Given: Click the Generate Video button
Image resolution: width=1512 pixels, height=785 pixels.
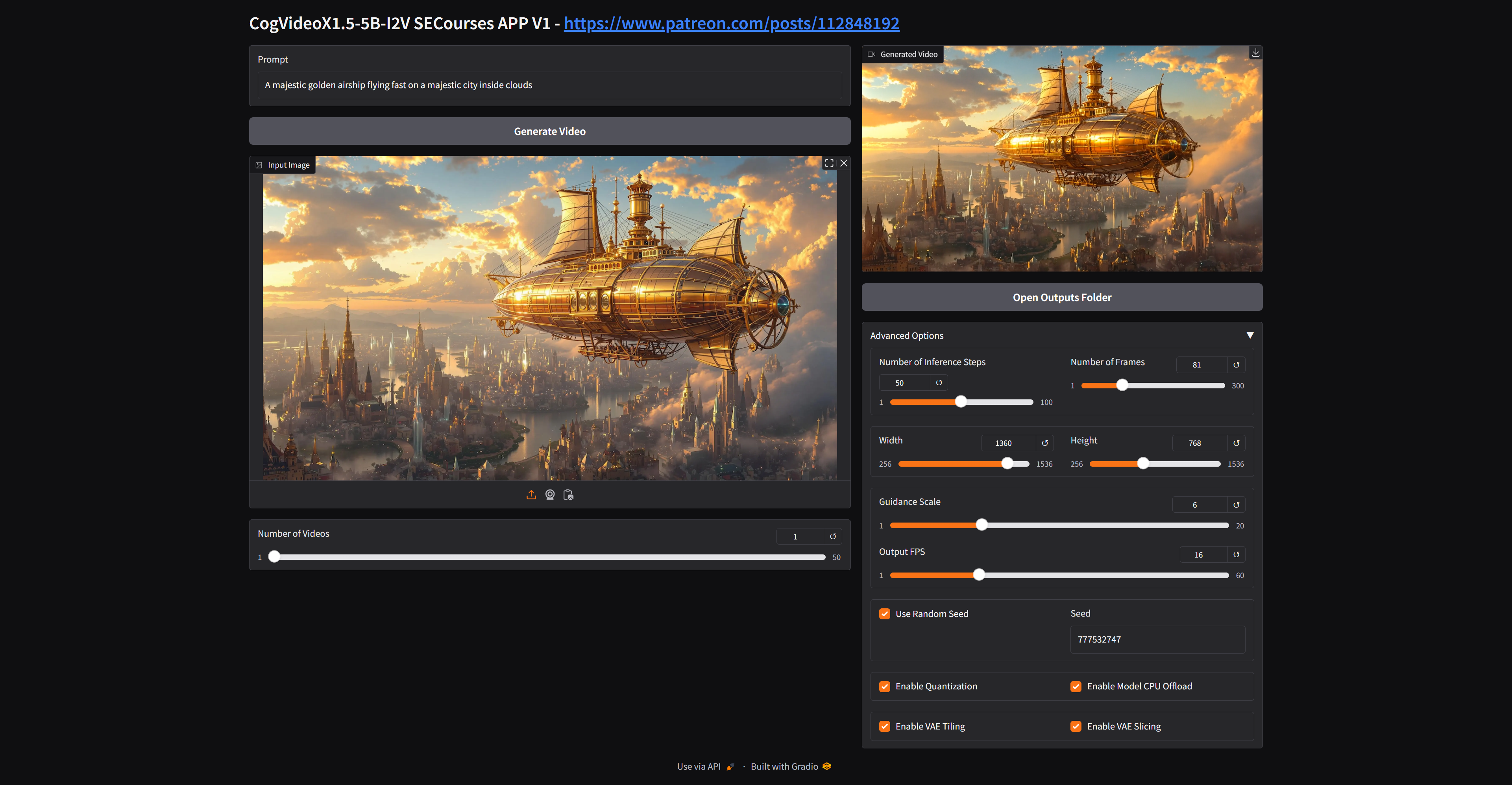Looking at the screenshot, I should pos(549,131).
